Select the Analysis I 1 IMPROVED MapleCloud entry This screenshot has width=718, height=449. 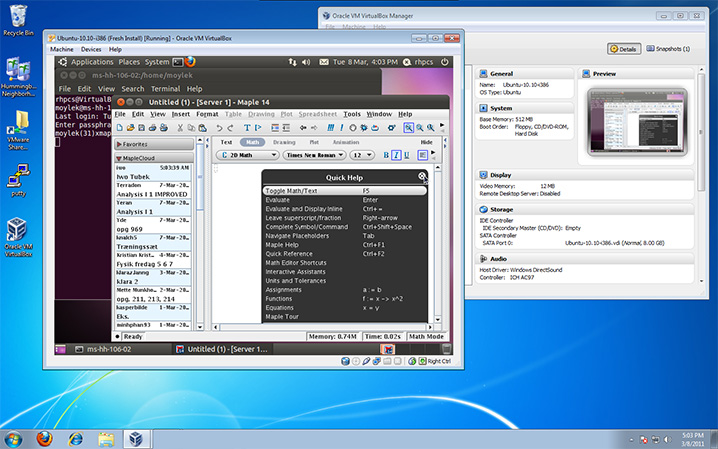click(153, 190)
